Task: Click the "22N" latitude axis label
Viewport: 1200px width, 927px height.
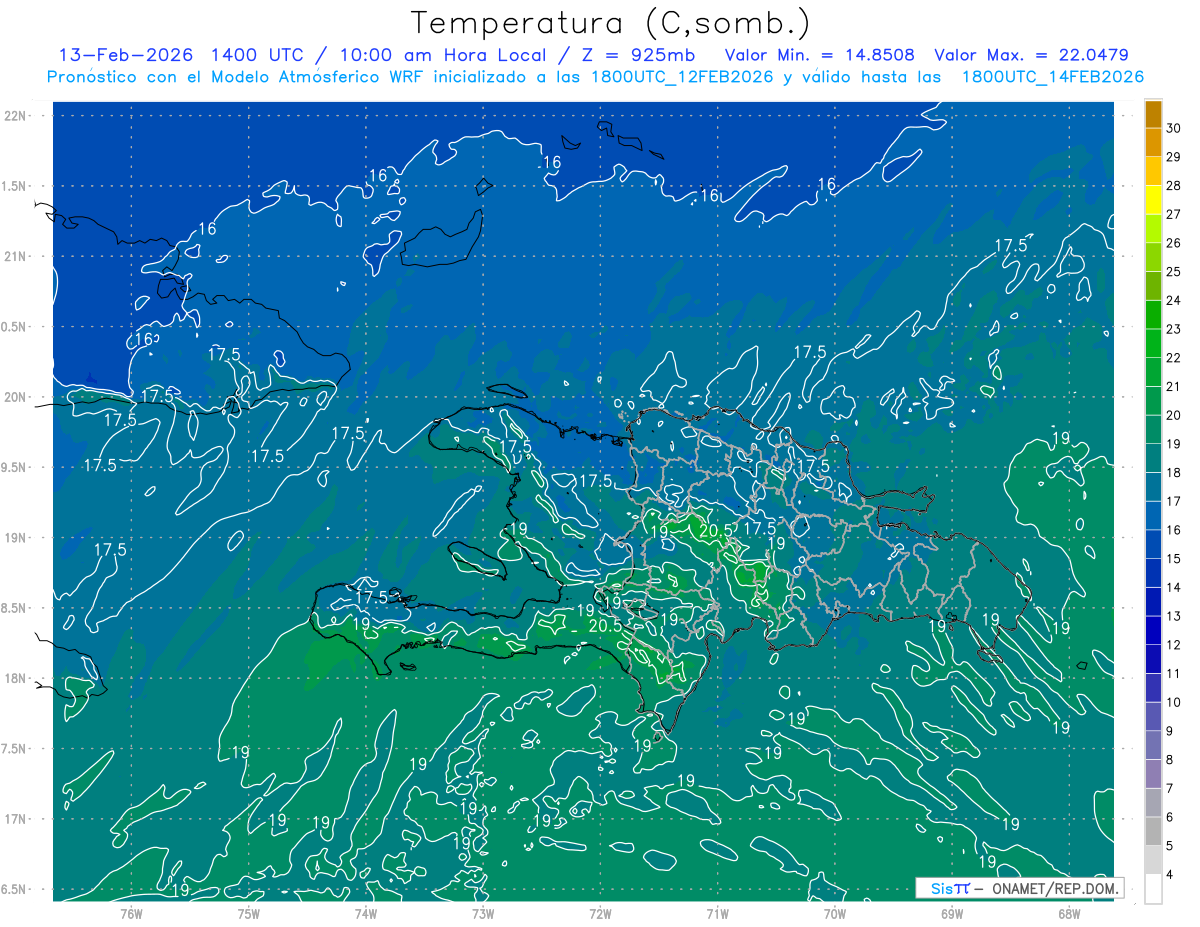Action: (15, 115)
